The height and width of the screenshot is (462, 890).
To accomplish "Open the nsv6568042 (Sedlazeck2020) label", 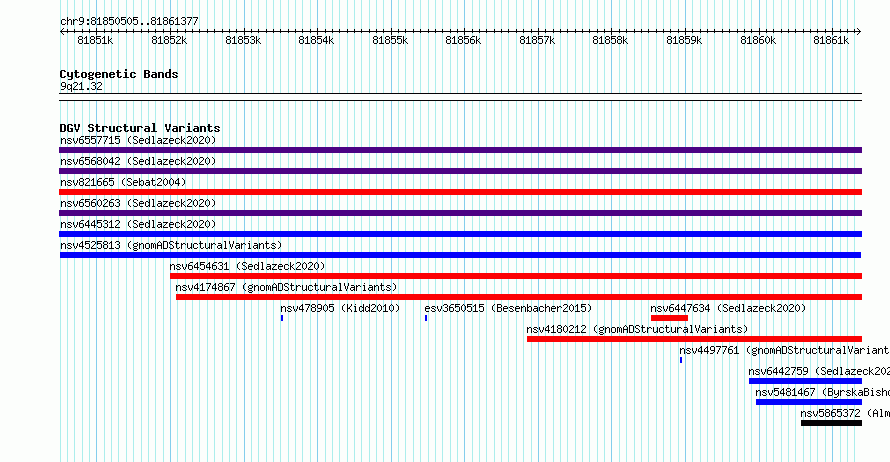I will tap(138, 161).
